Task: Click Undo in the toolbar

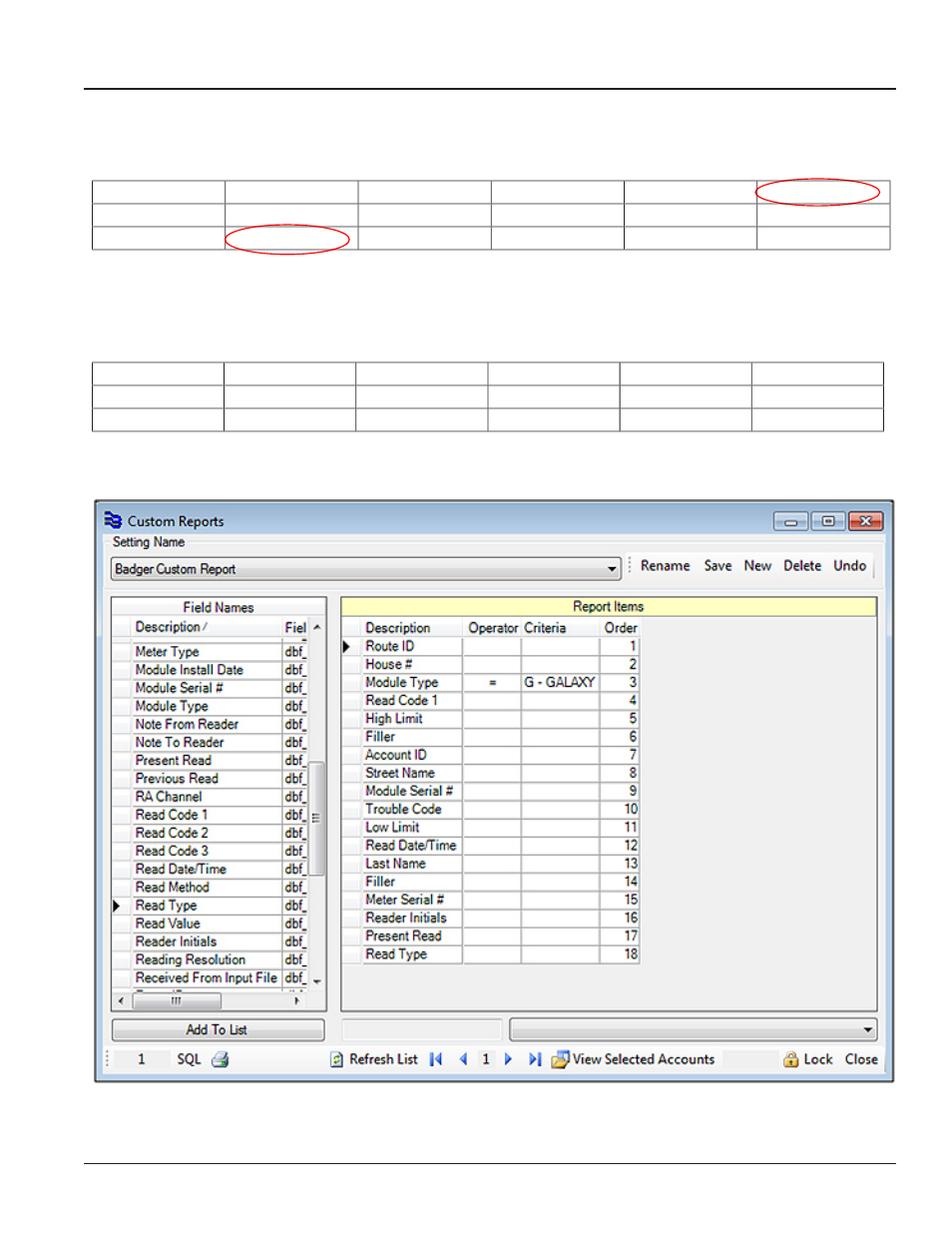Action: [850, 565]
